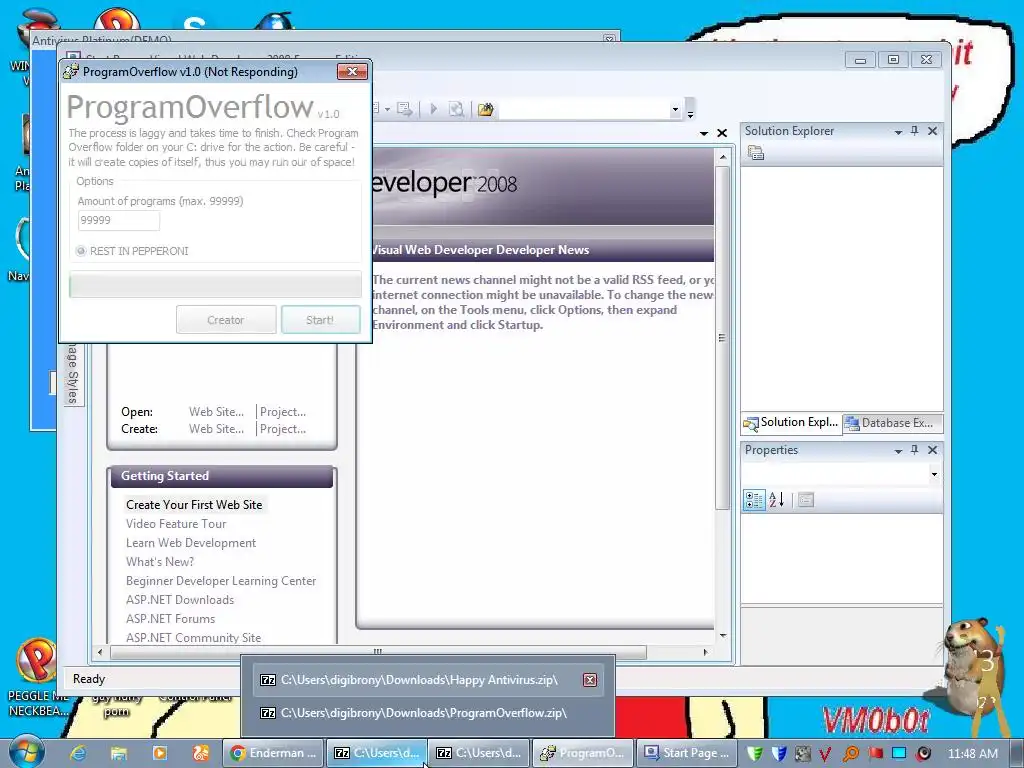1024x768 pixels.
Task: Switch to the Database Explorer tab
Action: tap(891, 423)
